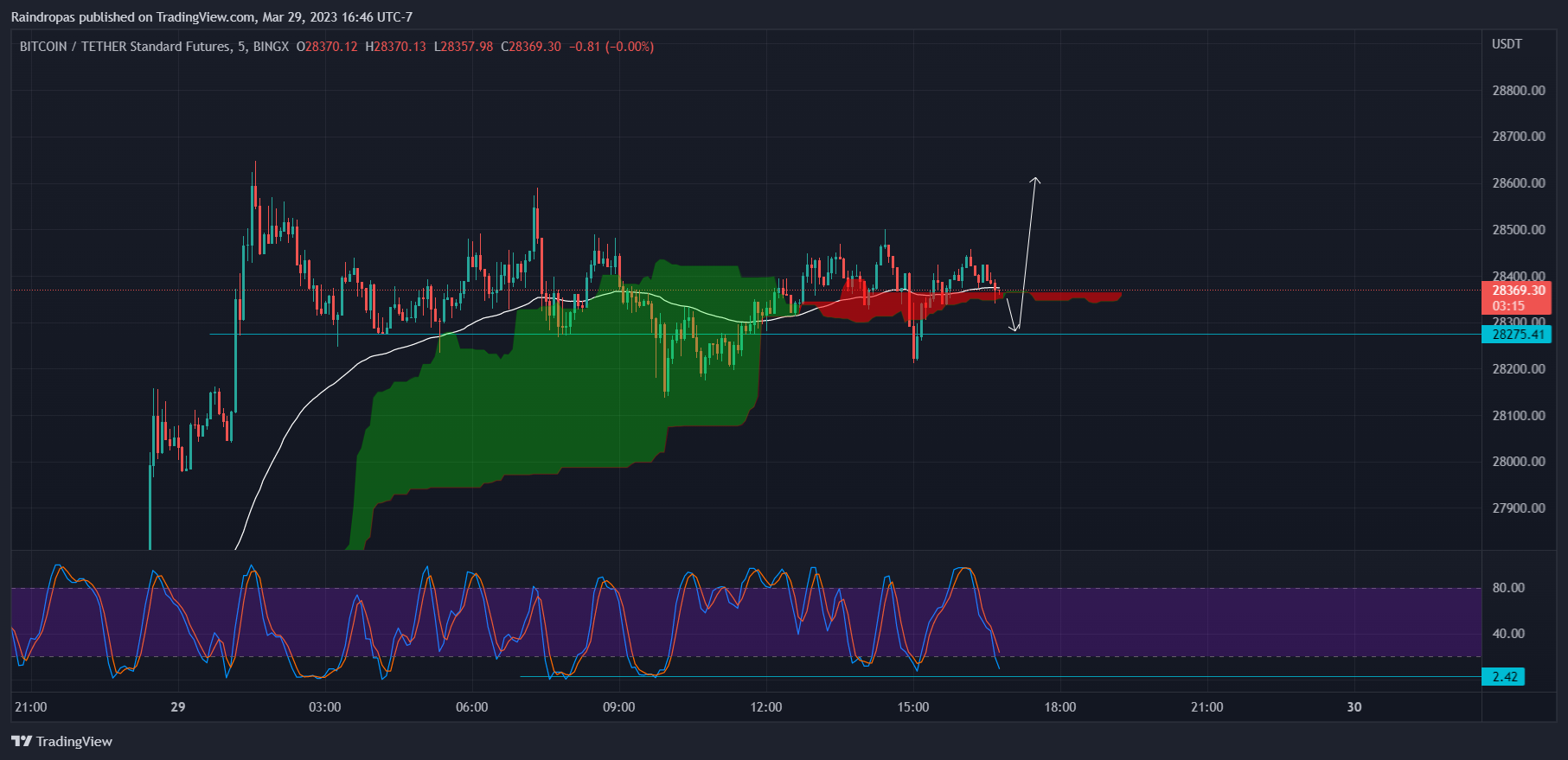Click the USDT currency label
1568x760 pixels.
click(x=1507, y=44)
